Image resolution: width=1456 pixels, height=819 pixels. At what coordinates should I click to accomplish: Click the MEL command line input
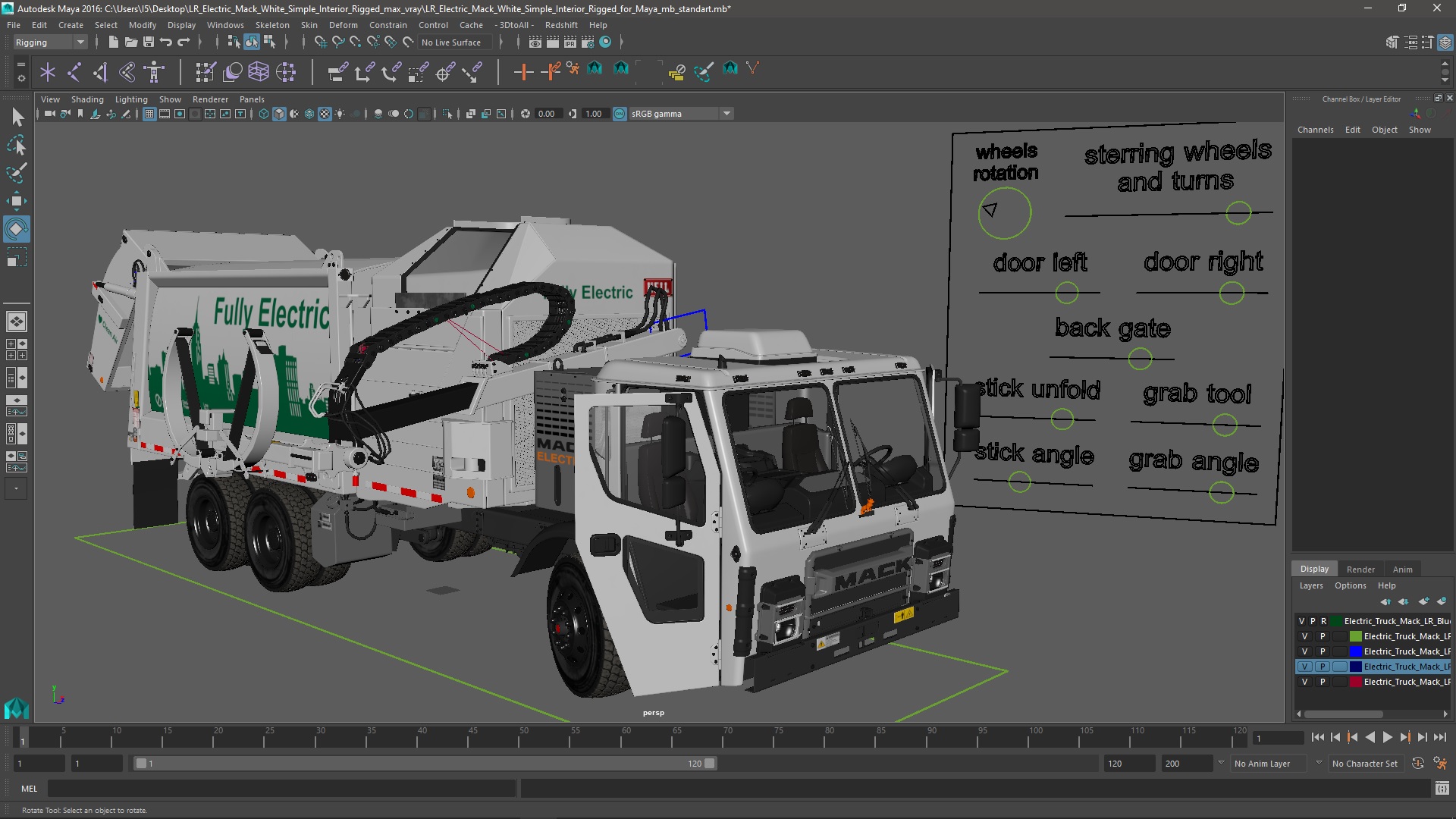point(282,789)
